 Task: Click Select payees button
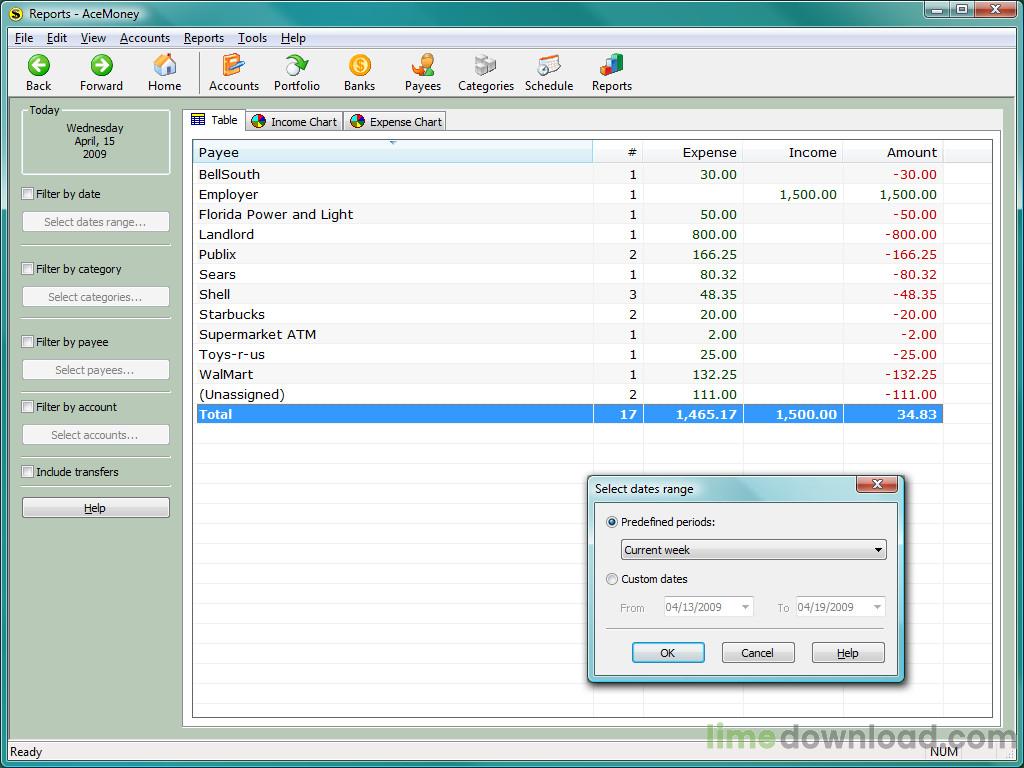tap(95, 370)
